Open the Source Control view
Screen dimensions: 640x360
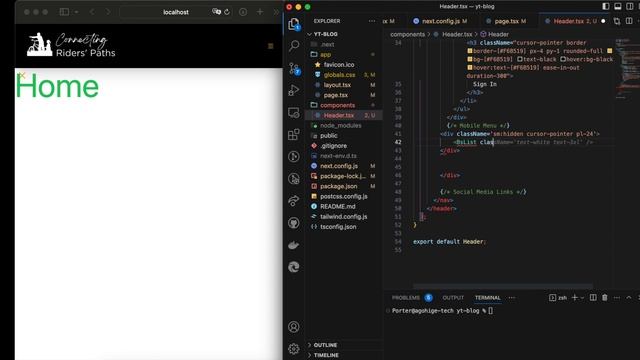[294, 68]
